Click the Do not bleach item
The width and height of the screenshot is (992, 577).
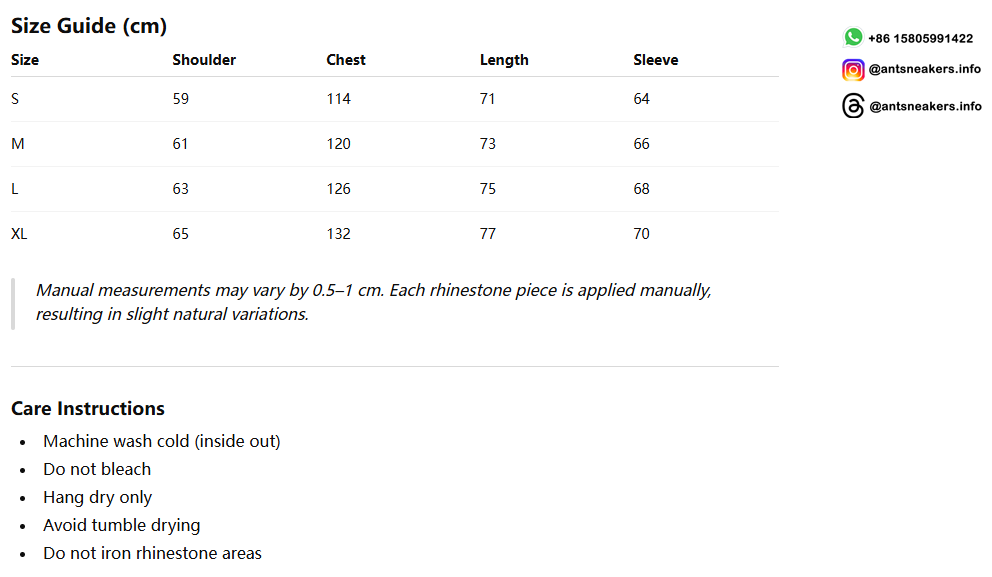point(97,469)
